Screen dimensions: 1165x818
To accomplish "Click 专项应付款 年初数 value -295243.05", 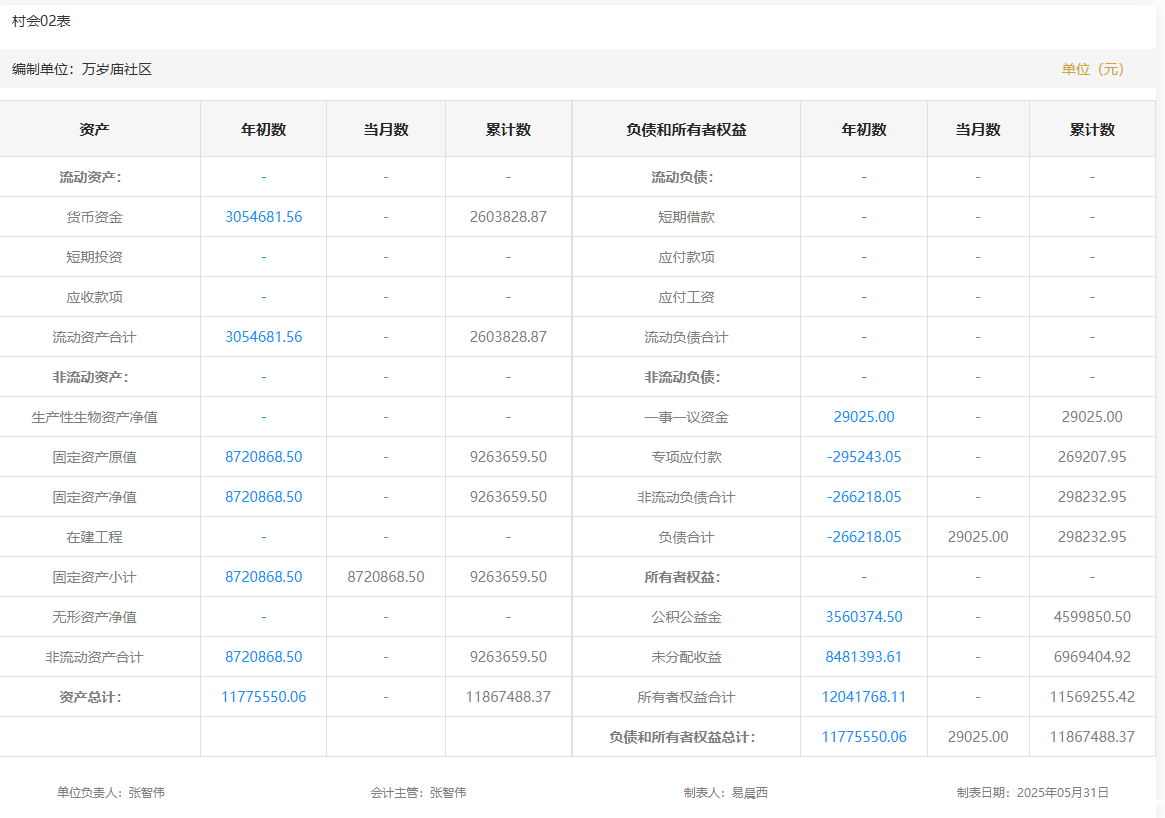I will click(x=863, y=457).
